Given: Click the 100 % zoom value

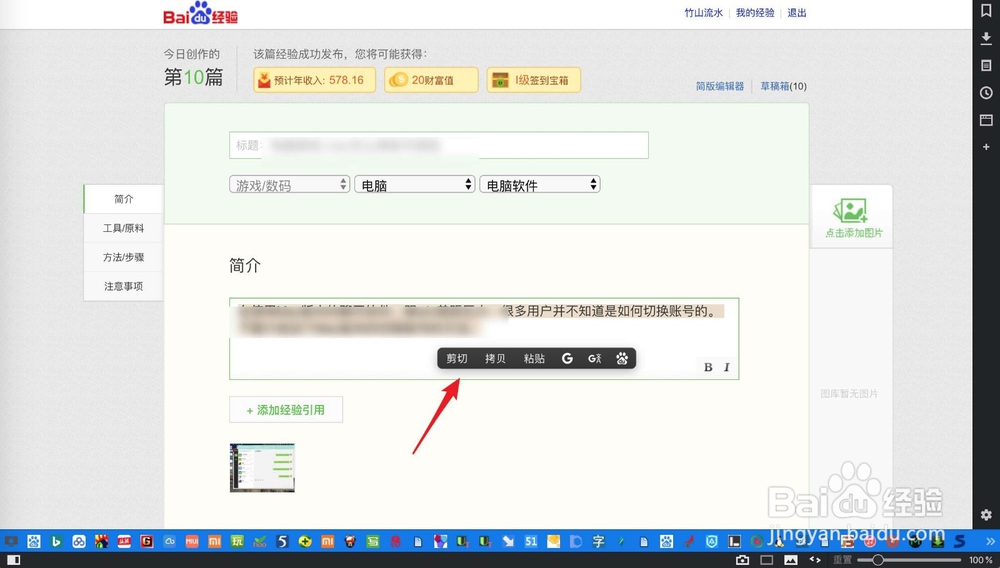Looking at the screenshot, I should pyautogui.click(x=981, y=560).
